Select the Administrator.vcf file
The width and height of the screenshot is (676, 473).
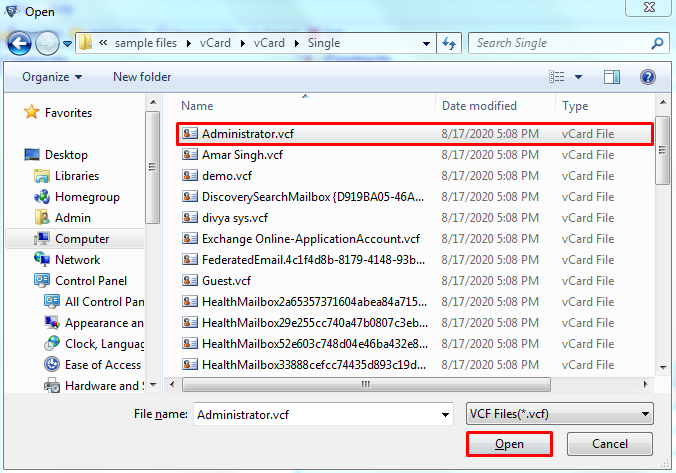click(x=415, y=134)
